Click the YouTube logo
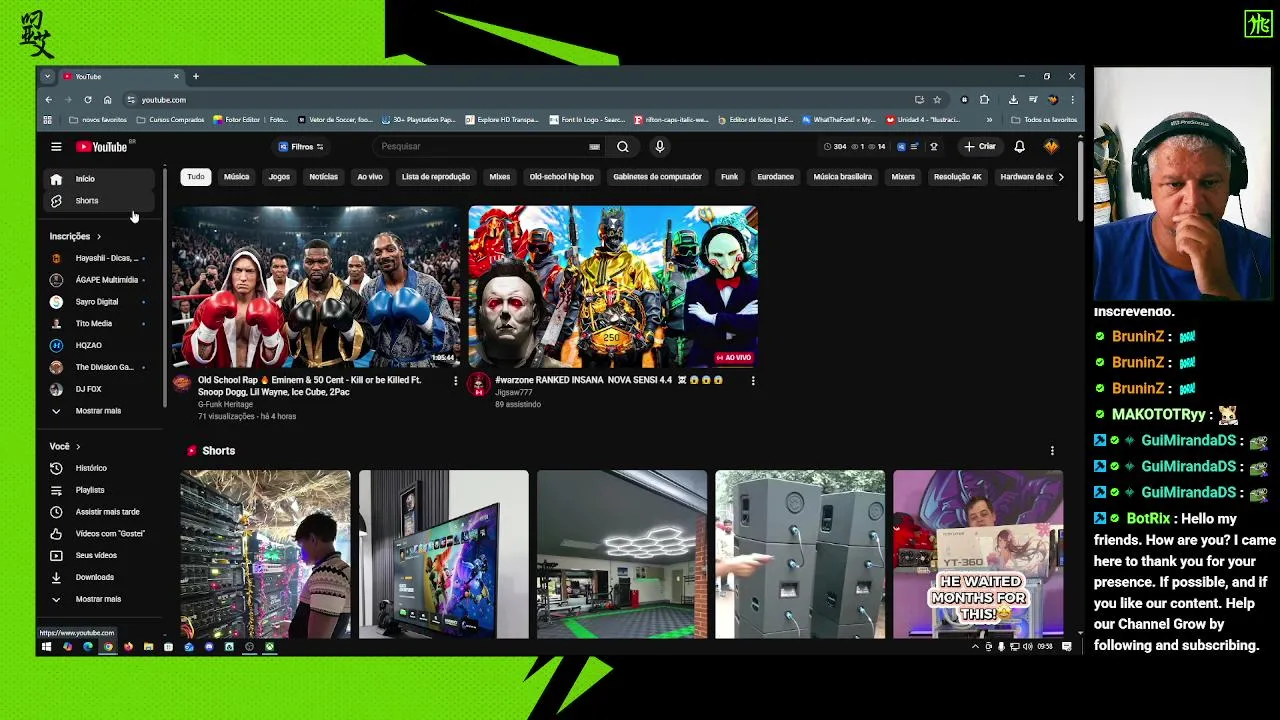Screen dimensions: 1280x720 [x=103, y=147]
